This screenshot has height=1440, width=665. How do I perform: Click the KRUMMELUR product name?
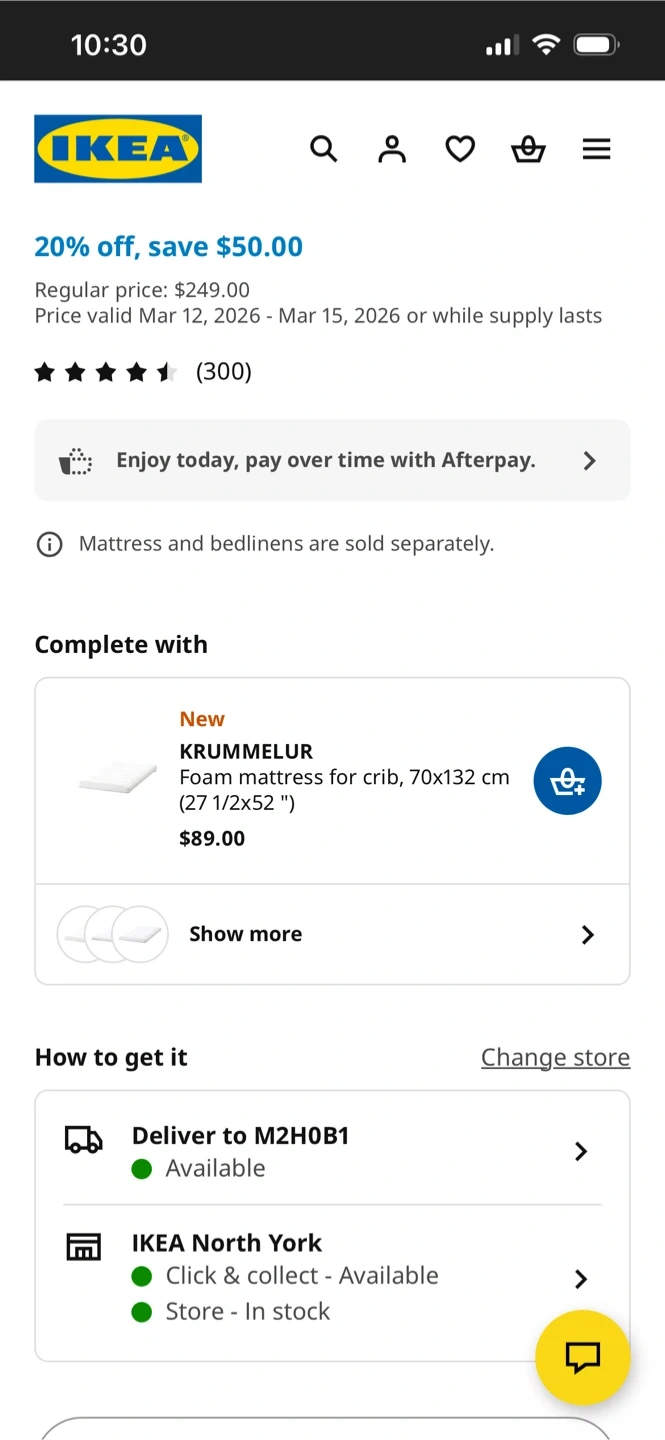(x=246, y=751)
